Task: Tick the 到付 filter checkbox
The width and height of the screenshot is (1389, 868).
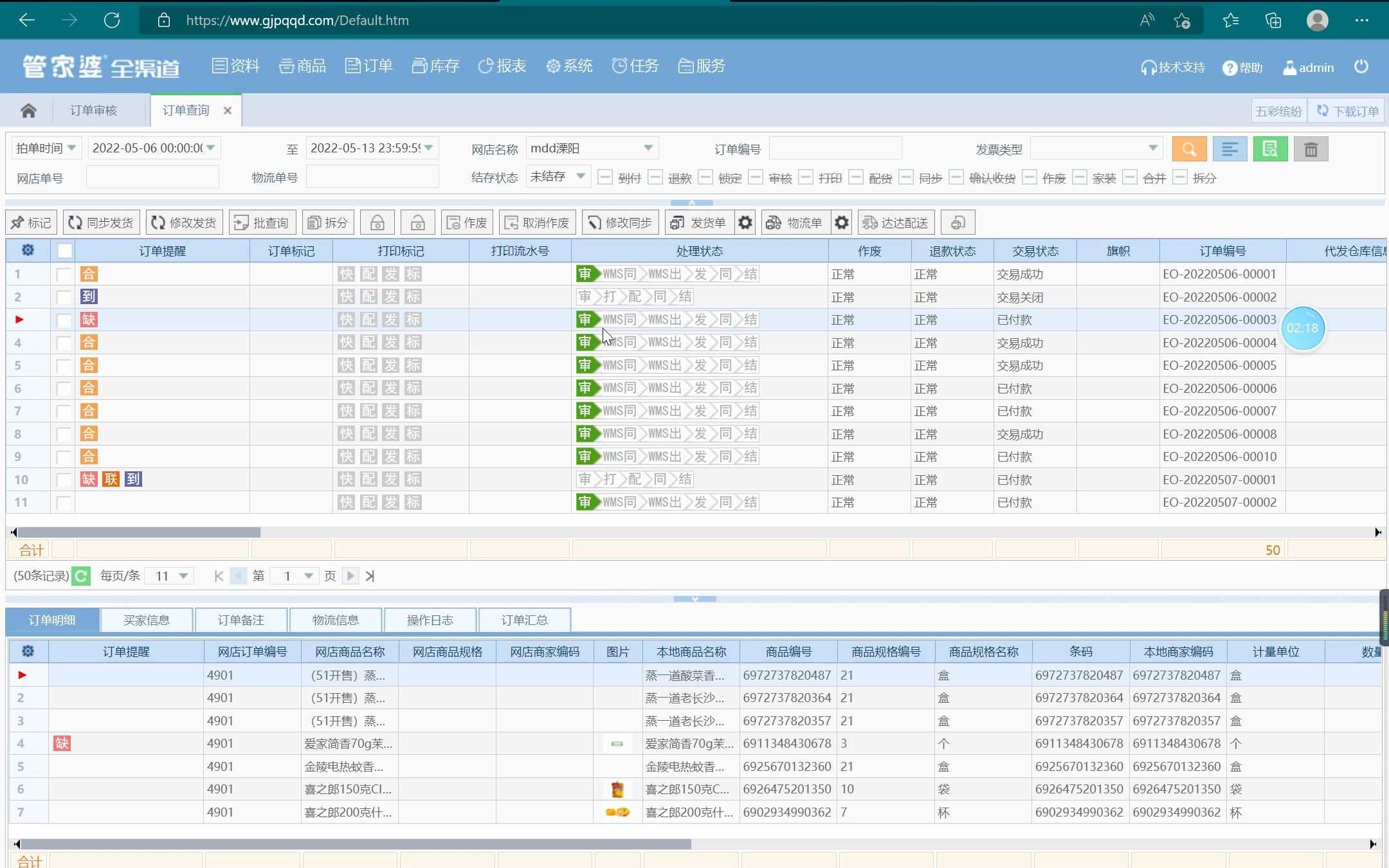Action: point(604,177)
